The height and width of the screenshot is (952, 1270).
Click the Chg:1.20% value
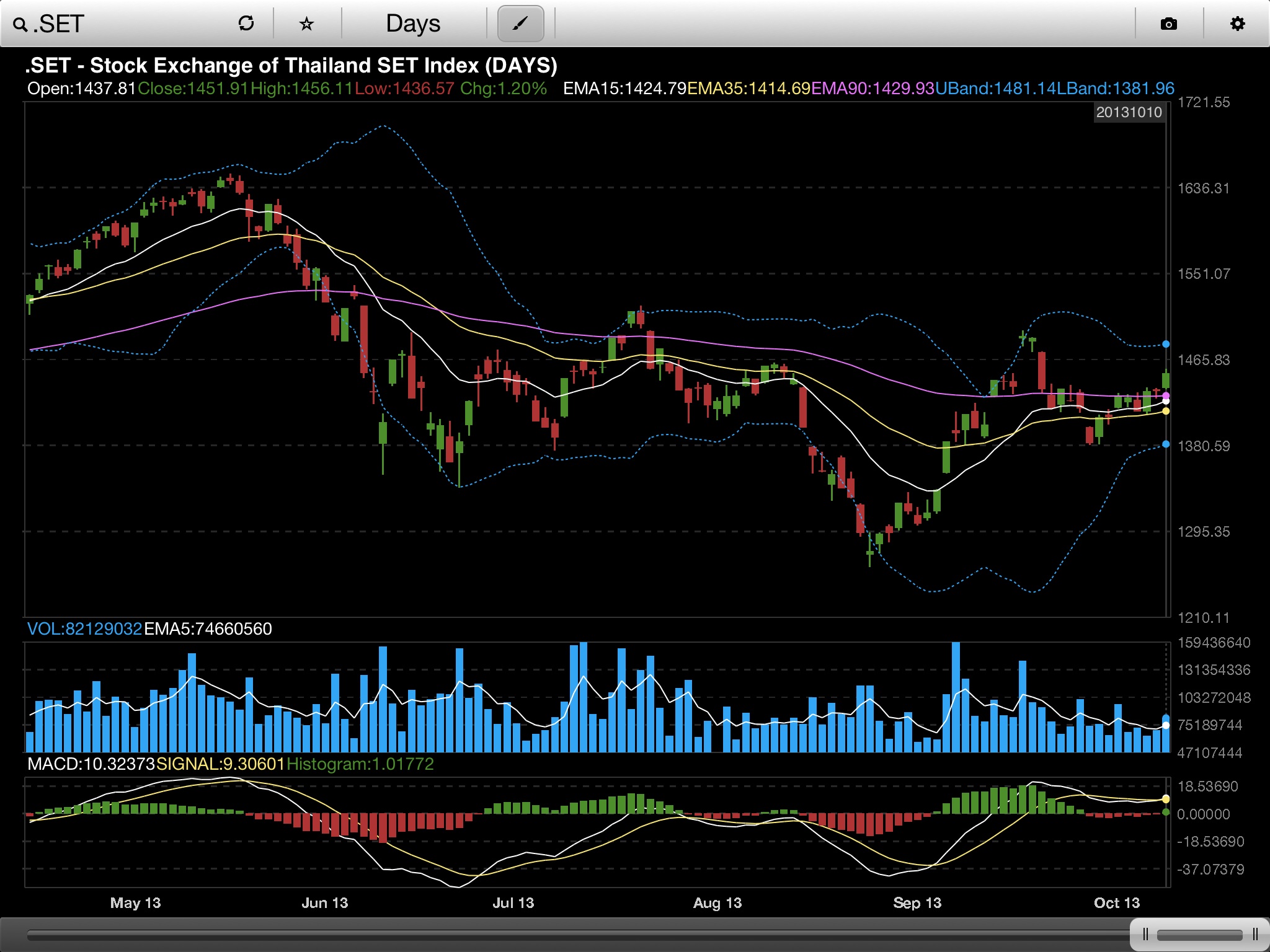pyautogui.click(x=504, y=89)
